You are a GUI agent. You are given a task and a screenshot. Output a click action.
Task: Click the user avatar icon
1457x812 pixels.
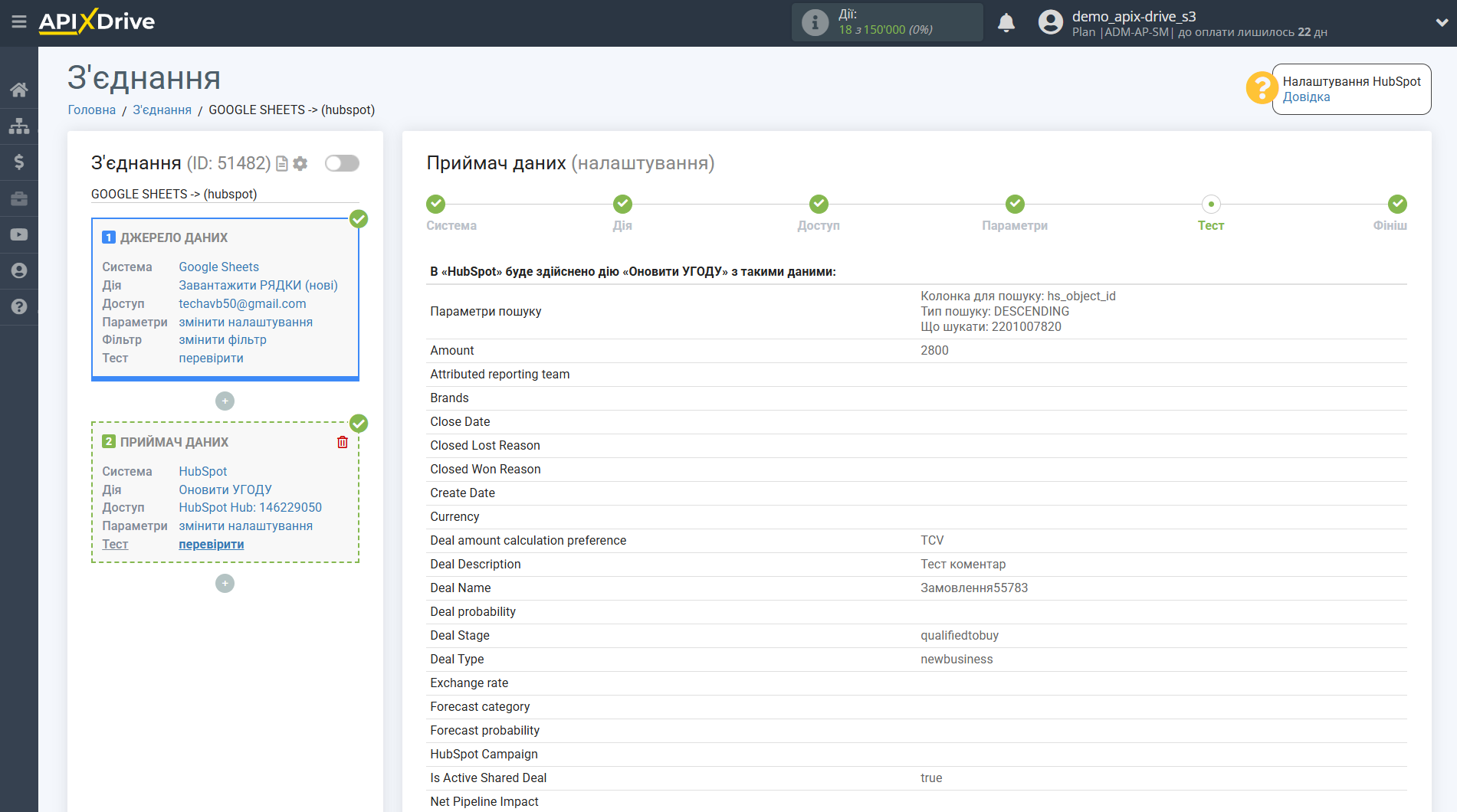pos(1051,22)
